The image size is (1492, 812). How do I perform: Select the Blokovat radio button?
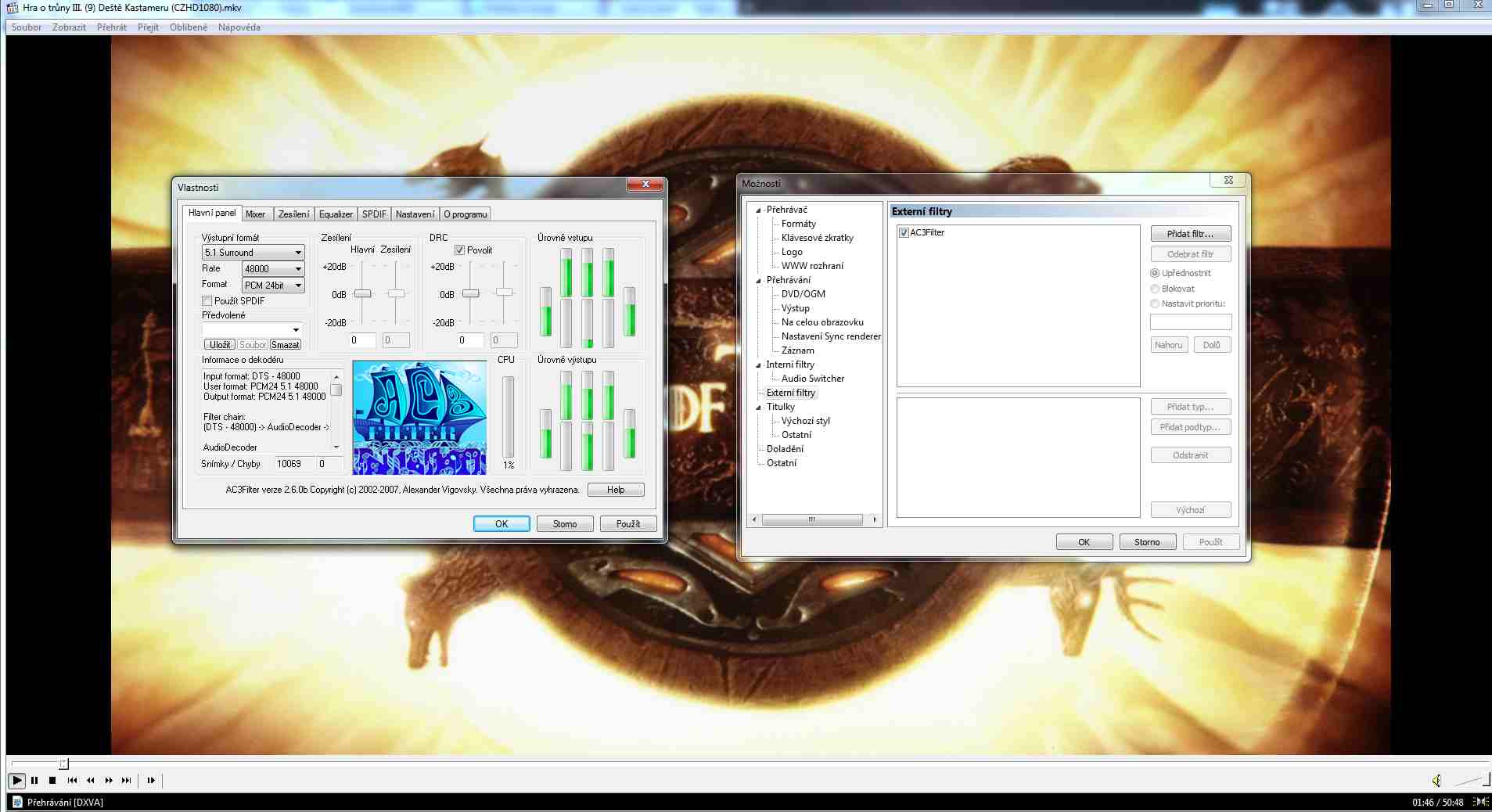(x=1155, y=289)
